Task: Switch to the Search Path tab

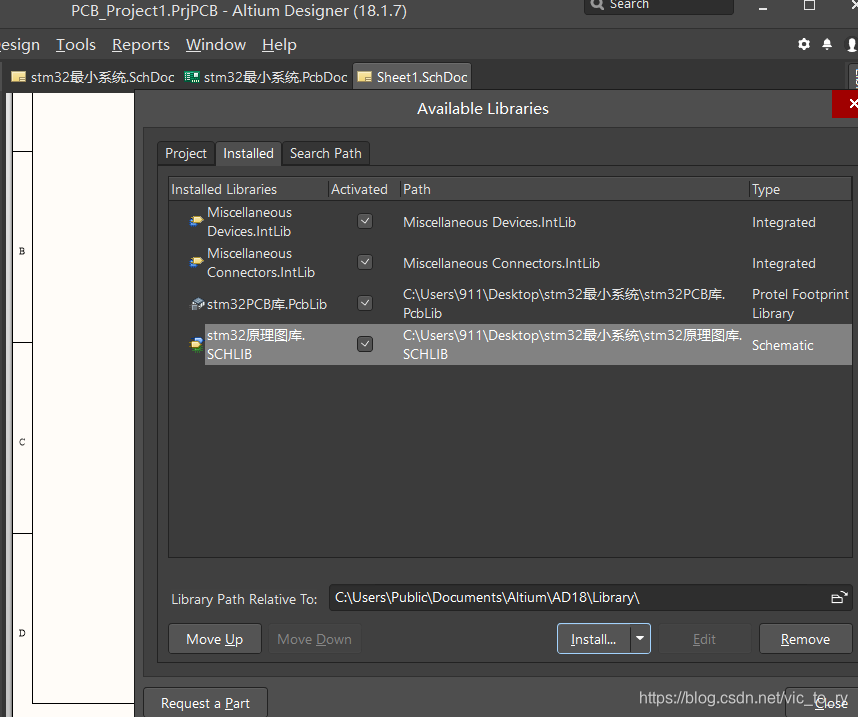Action: pos(326,153)
